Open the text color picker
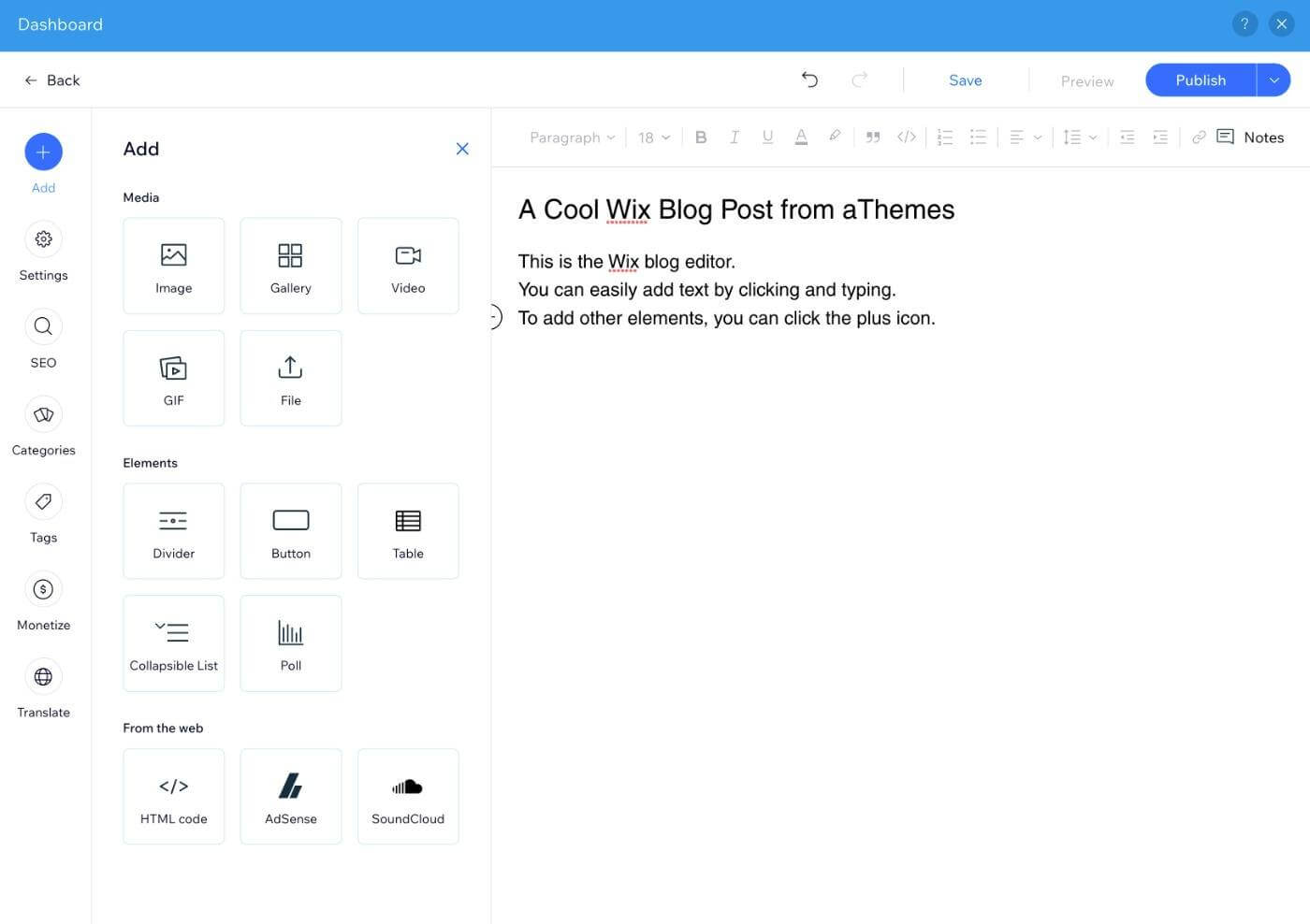The width and height of the screenshot is (1310, 924). coord(801,137)
